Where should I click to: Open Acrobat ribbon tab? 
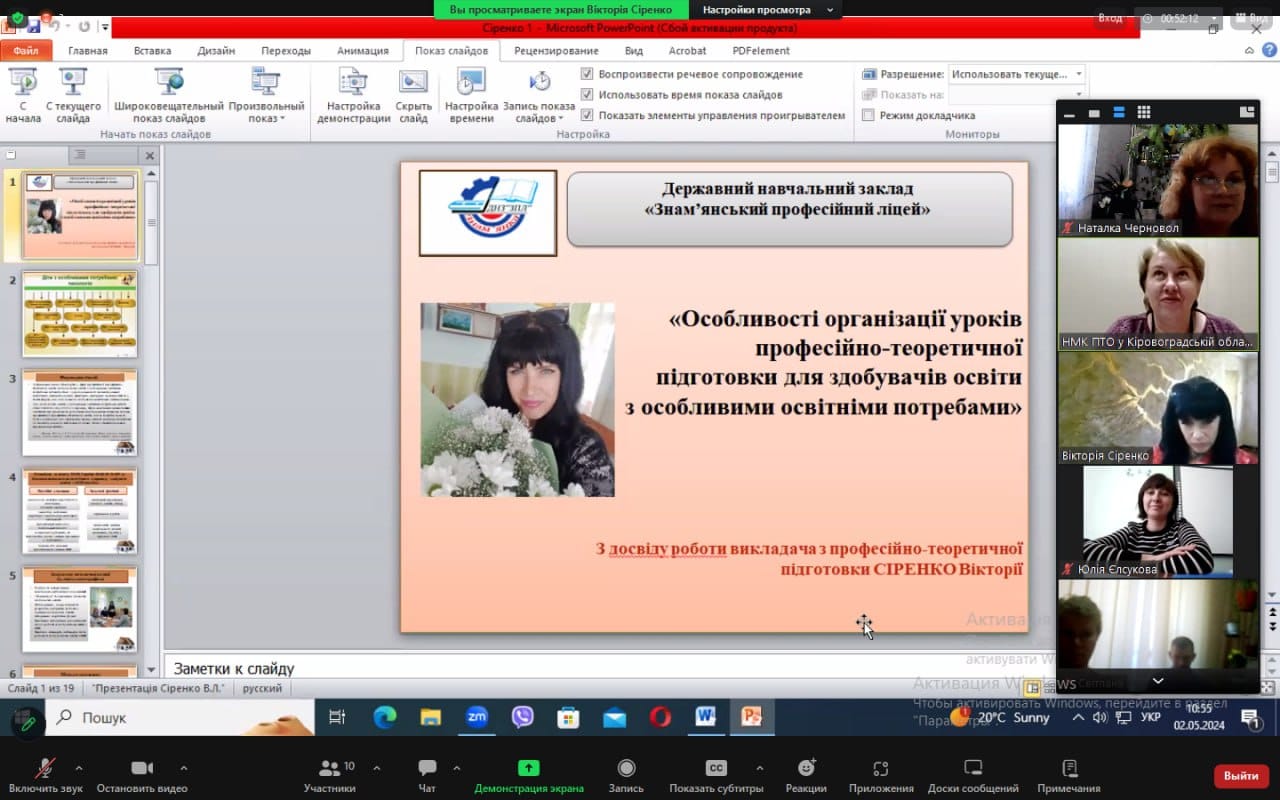pos(688,51)
